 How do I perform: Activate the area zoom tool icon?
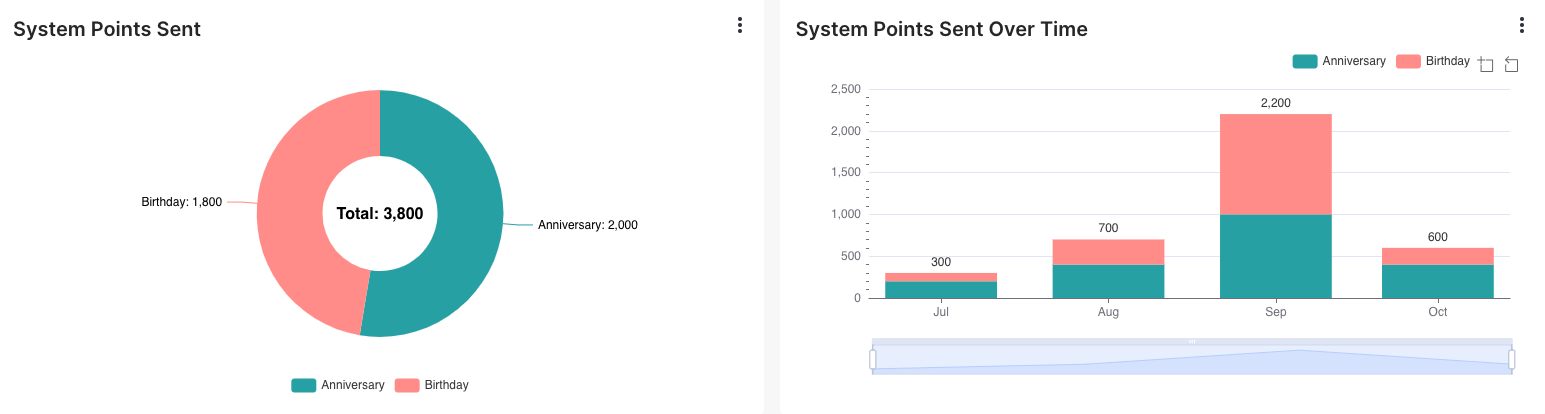[1485, 64]
